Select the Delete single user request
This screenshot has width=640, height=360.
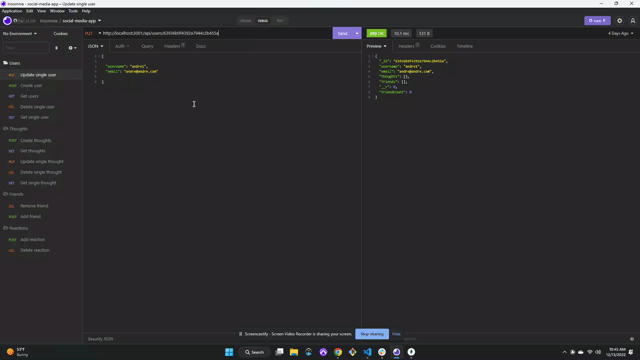pos(41,107)
